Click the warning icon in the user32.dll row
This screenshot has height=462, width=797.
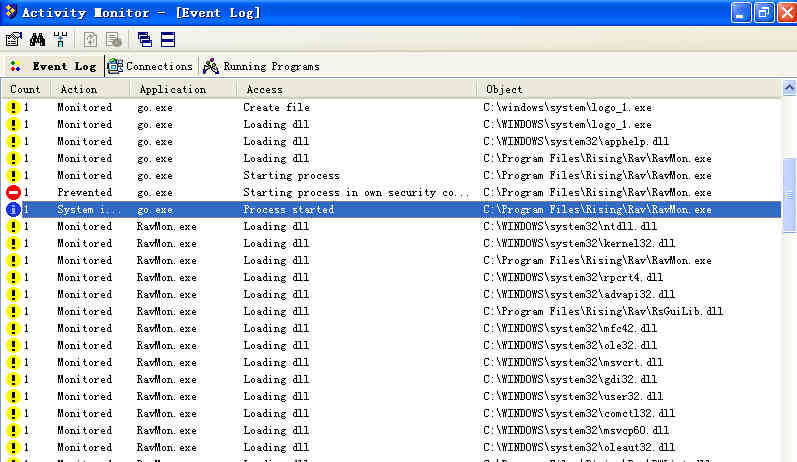point(13,396)
